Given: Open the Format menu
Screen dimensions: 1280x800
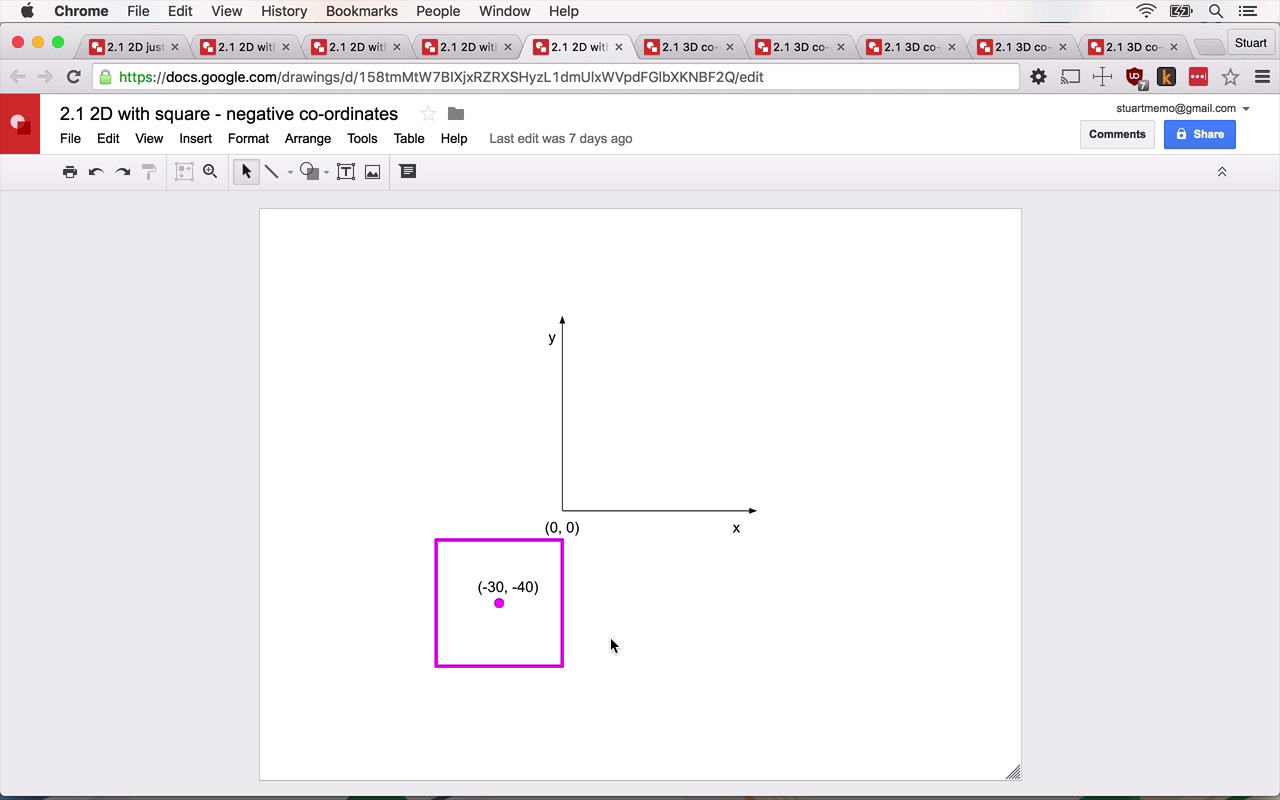Looking at the screenshot, I should click(248, 139).
